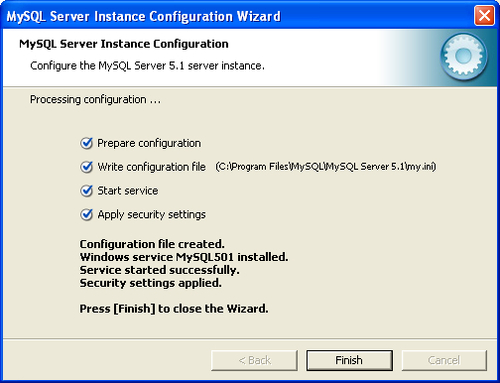The height and width of the screenshot is (383, 500).
Task: Click the gear icon in the header
Action: click(463, 56)
